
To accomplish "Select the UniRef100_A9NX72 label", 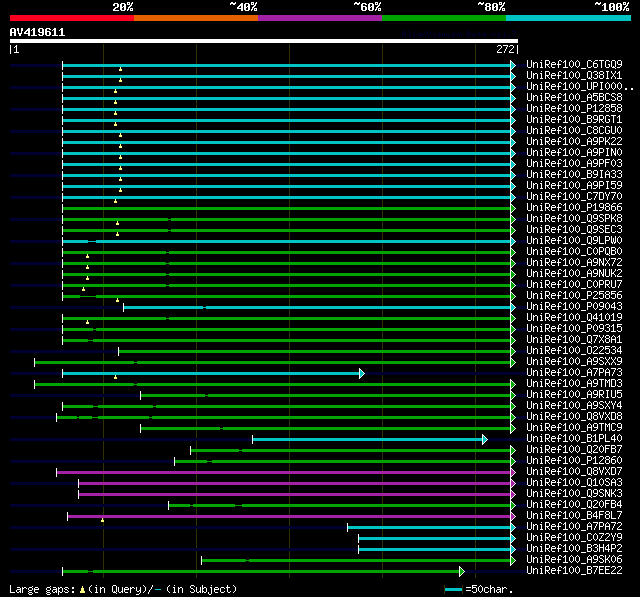I will click(574, 263).
